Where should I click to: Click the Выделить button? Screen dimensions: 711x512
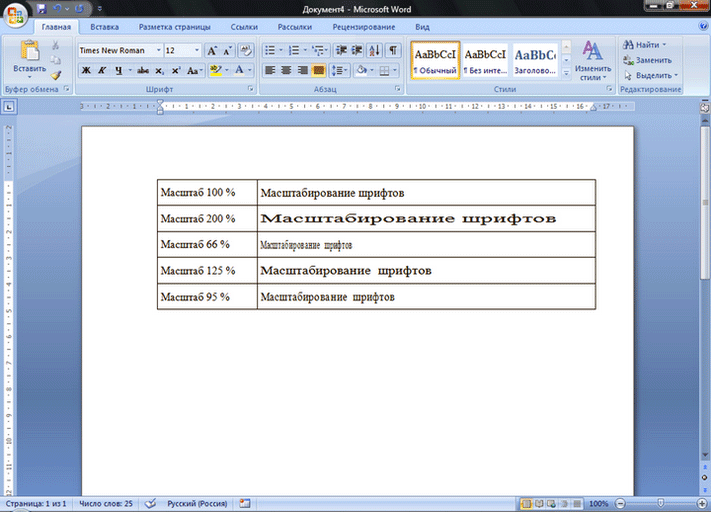pyautogui.click(x=651, y=75)
